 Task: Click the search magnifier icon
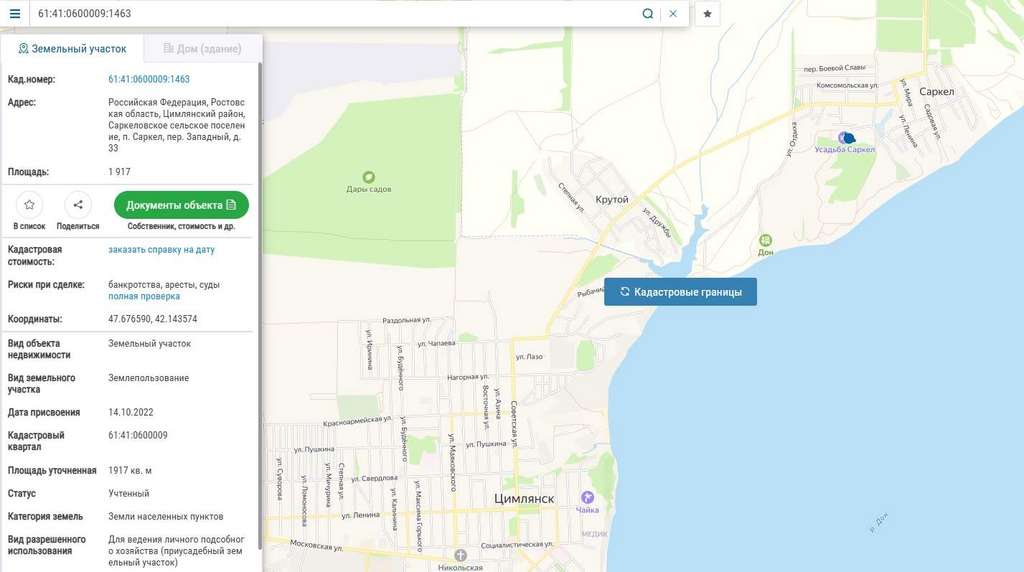(x=647, y=14)
